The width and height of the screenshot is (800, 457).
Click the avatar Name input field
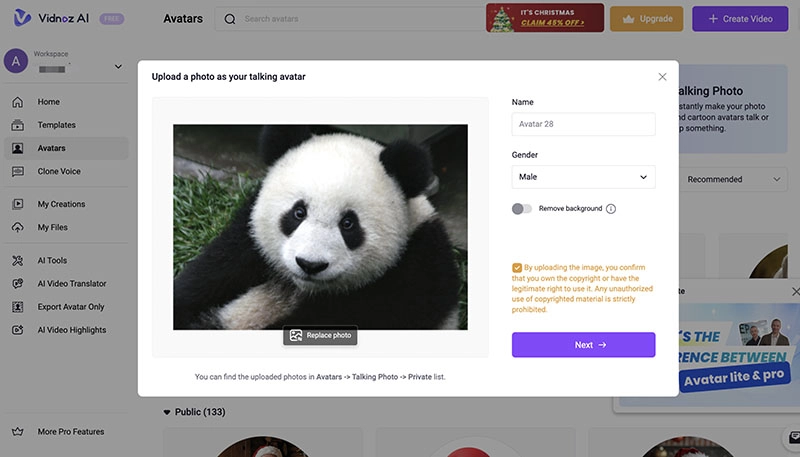pyautogui.click(x=583, y=124)
